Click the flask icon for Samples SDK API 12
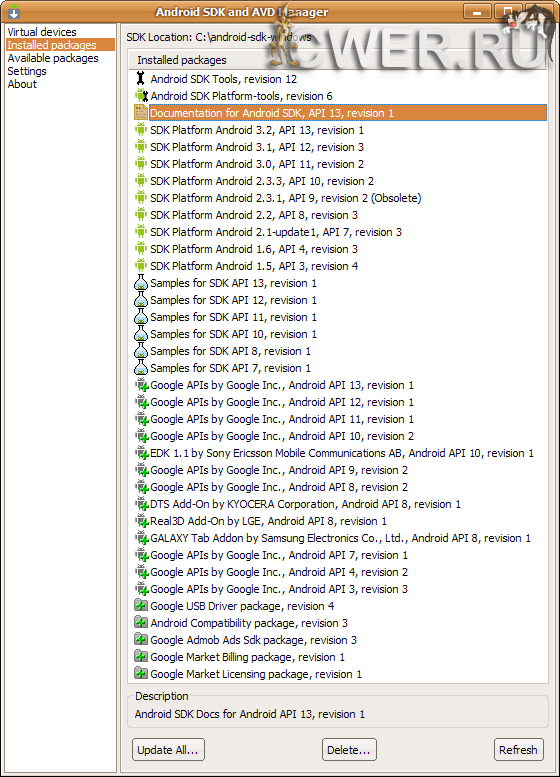Image resolution: width=560 pixels, height=777 pixels. (x=141, y=299)
